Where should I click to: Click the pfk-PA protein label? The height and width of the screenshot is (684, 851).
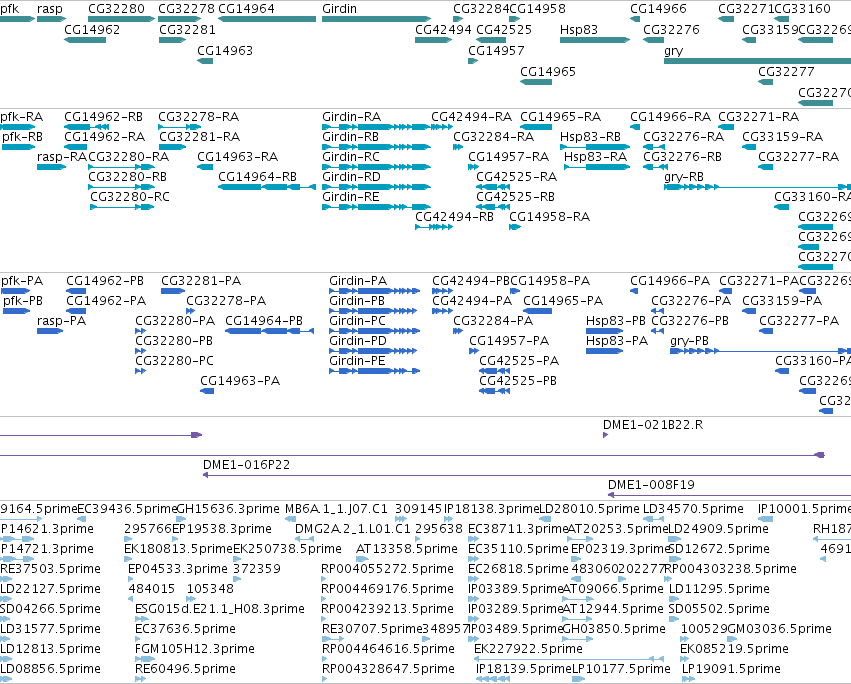pos(22,281)
